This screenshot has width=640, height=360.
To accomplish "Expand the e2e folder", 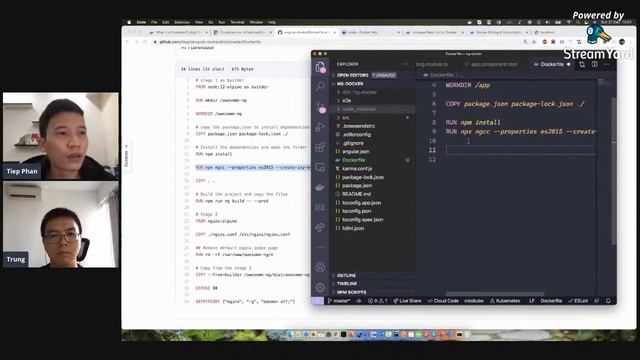I will (x=373, y=100).
